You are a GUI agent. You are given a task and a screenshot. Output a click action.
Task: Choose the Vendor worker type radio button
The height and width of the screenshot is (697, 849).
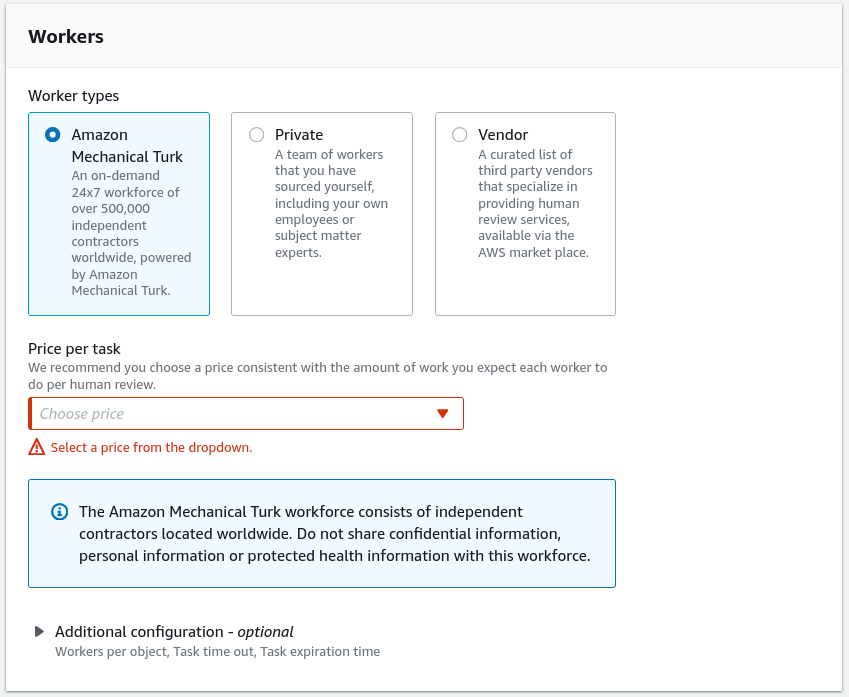pos(459,134)
